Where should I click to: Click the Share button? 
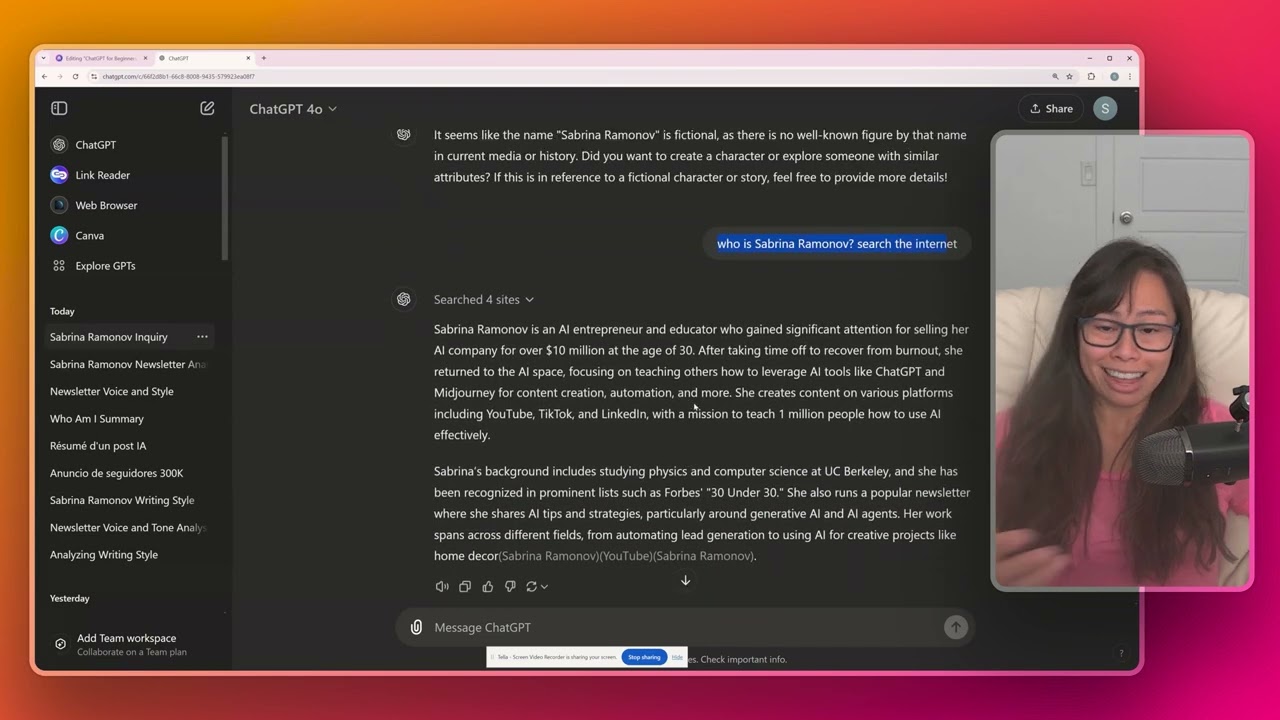coord(1051,109)
